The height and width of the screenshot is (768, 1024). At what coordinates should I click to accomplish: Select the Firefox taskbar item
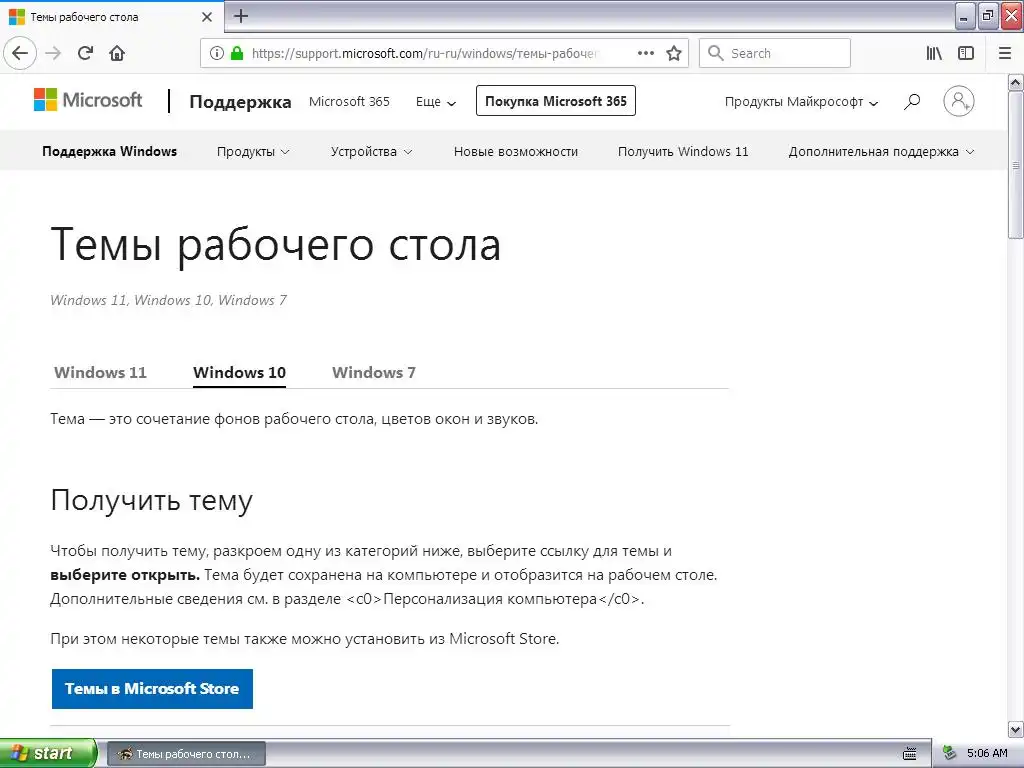[x=186, y=754]
